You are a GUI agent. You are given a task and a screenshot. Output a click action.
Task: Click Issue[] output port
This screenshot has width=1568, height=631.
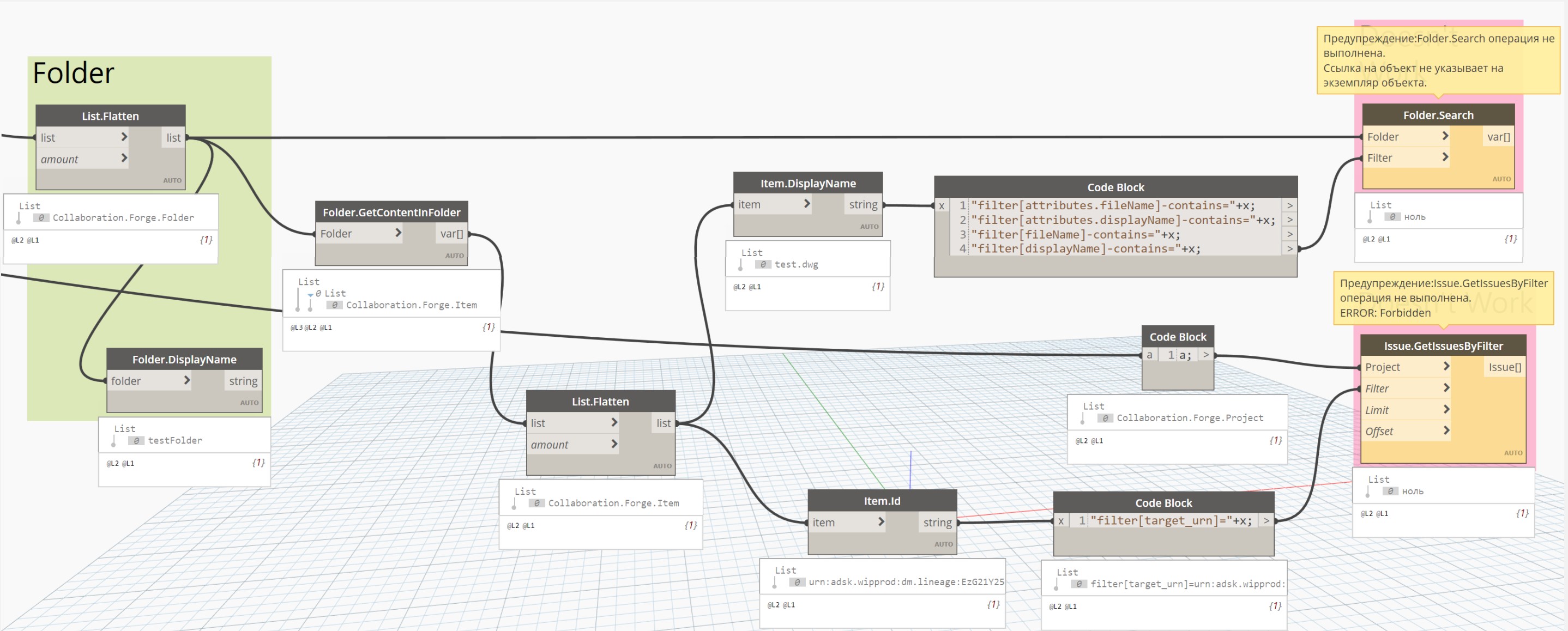1504,367
